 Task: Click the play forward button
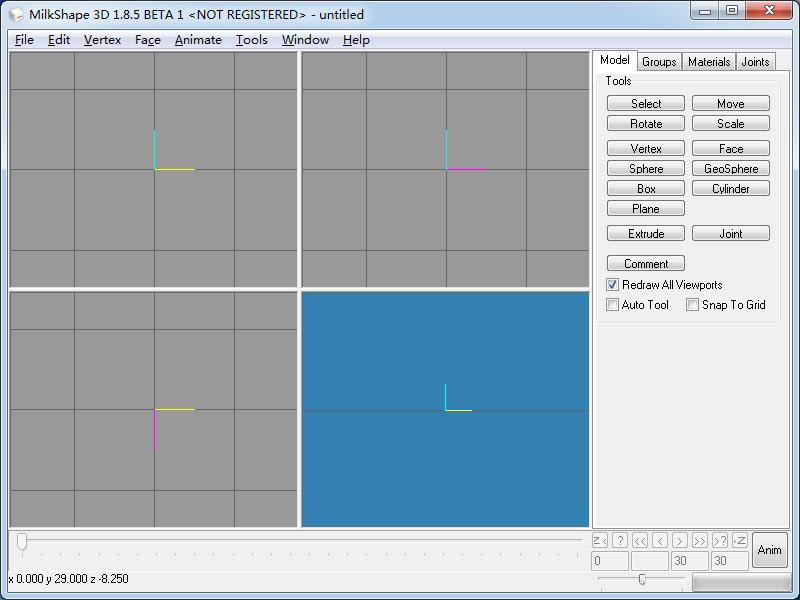coord(699,540)
